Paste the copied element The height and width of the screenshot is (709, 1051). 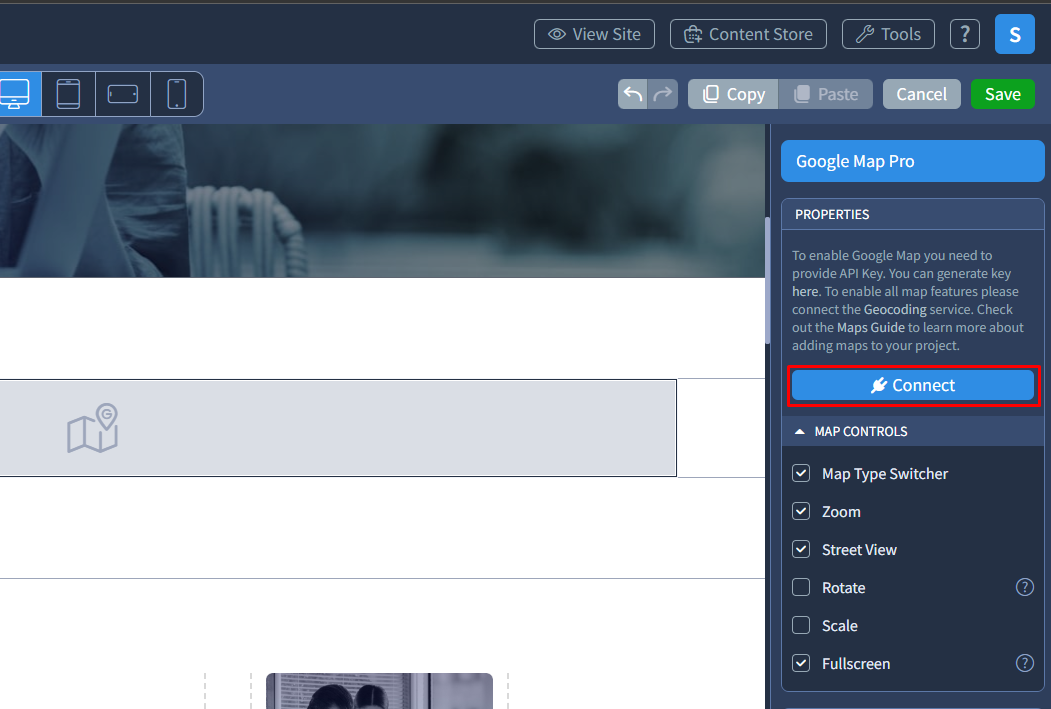coord(826,94)
